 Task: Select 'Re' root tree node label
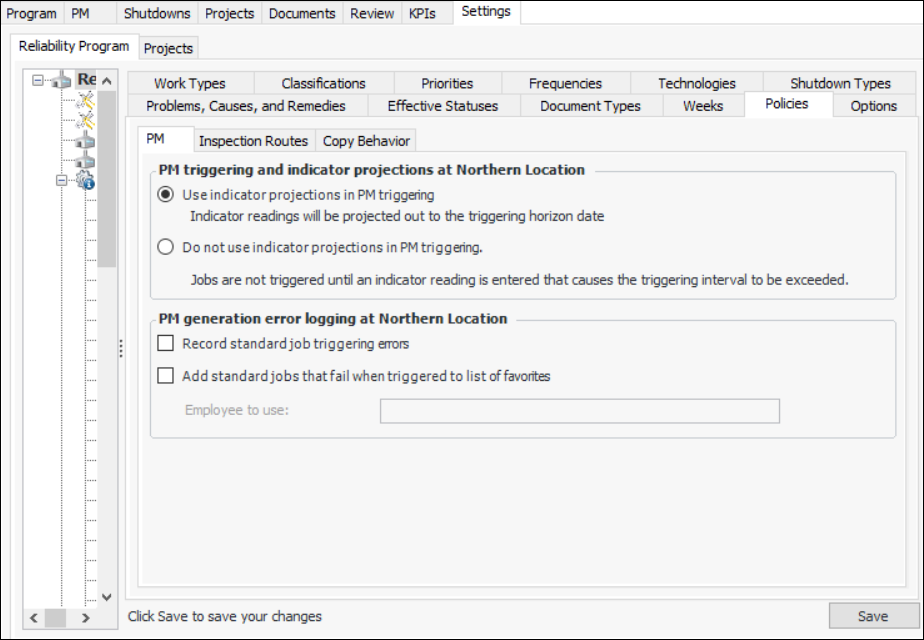coord(87,79)
